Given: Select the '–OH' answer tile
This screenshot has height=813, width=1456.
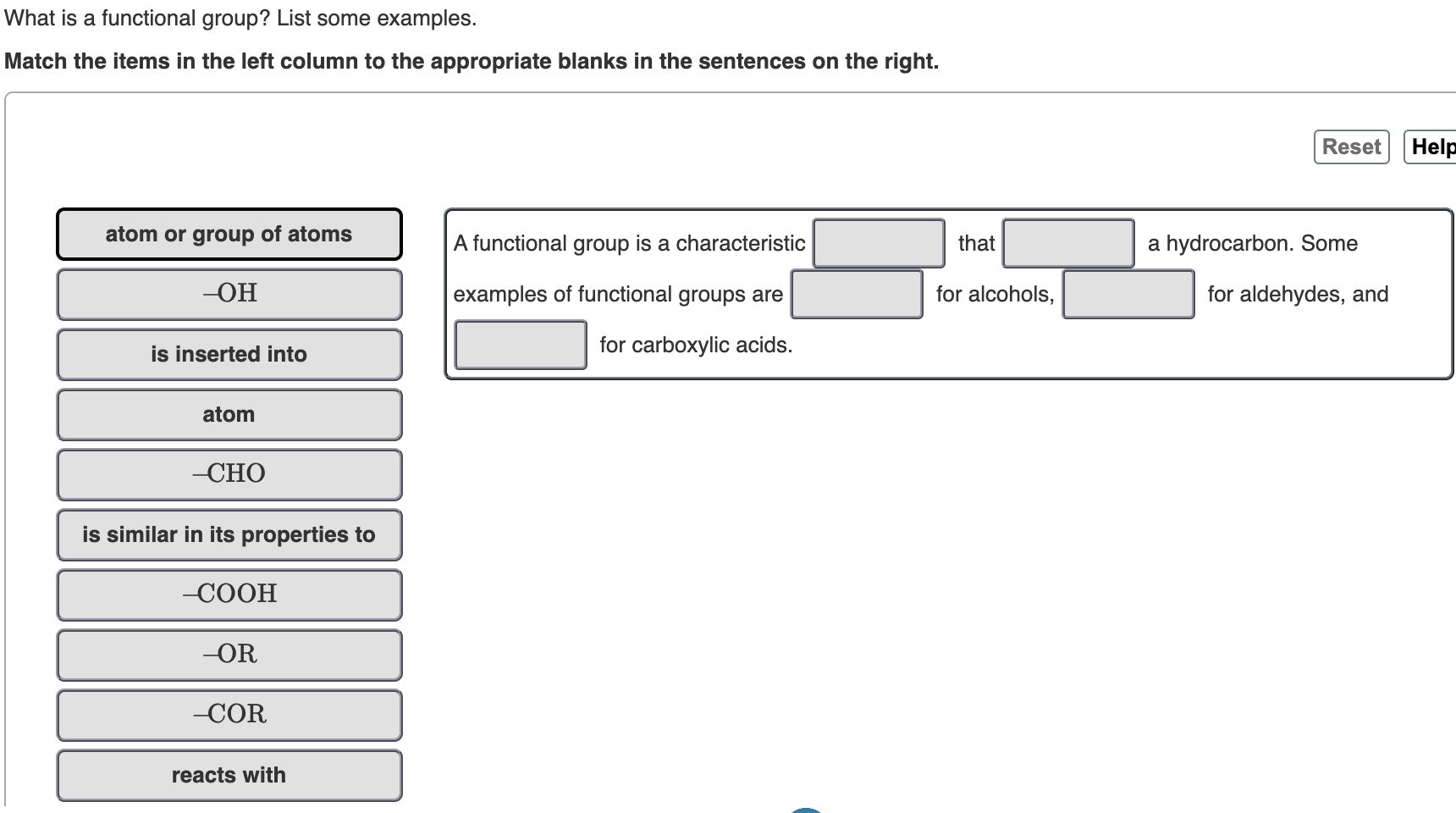Looking at the screenshot, I should click(x=229, y=294).
